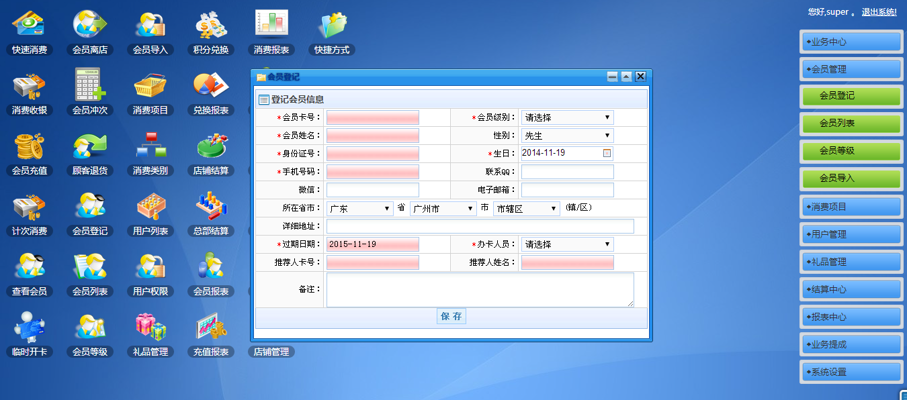Click the calendar icon beside 生日 date
Viewport: 907px width, 400px height.
tap(607, 153)
